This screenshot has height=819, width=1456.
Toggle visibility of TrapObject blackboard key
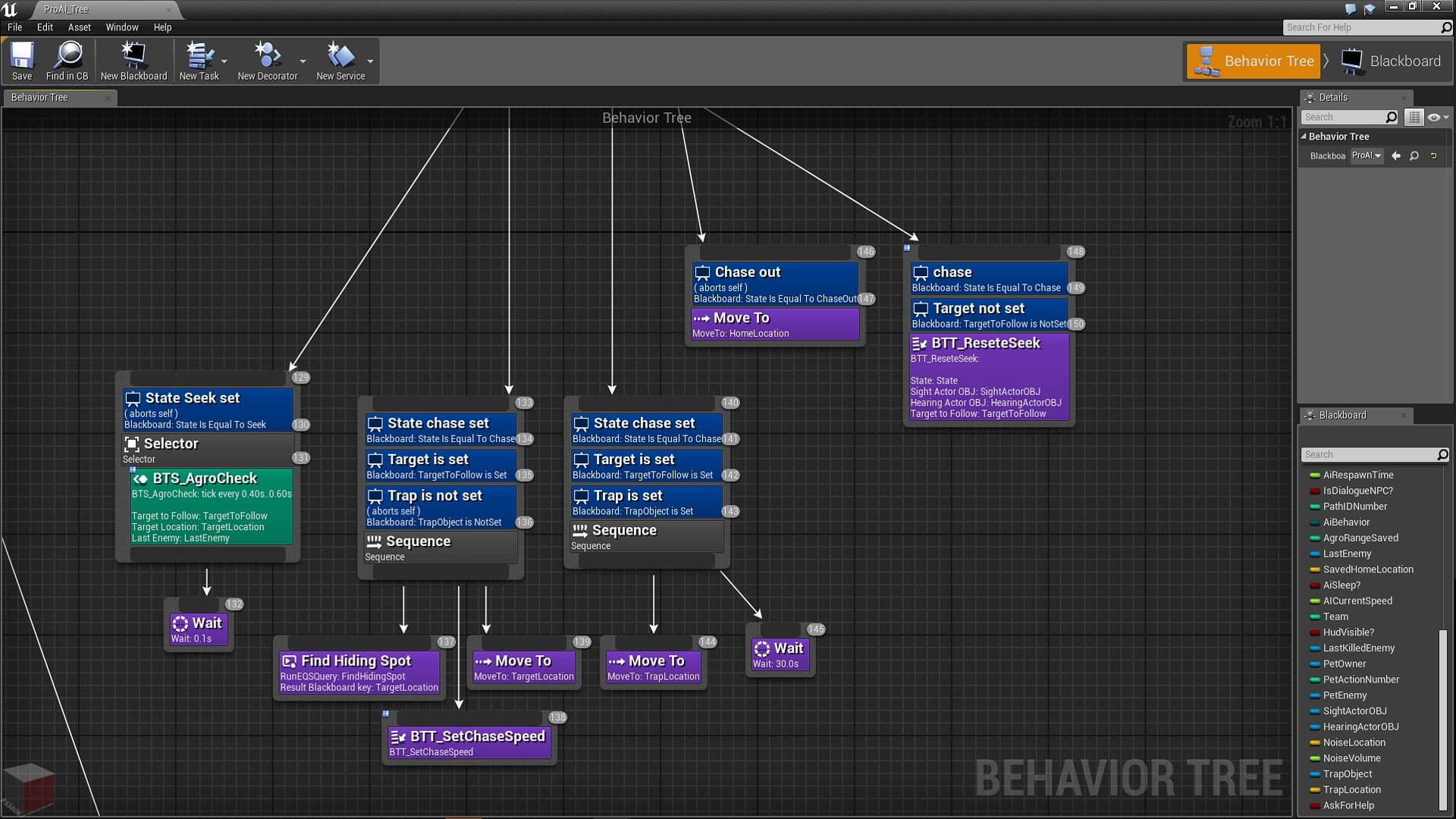pyautogui.click(x=1313, y=774)
